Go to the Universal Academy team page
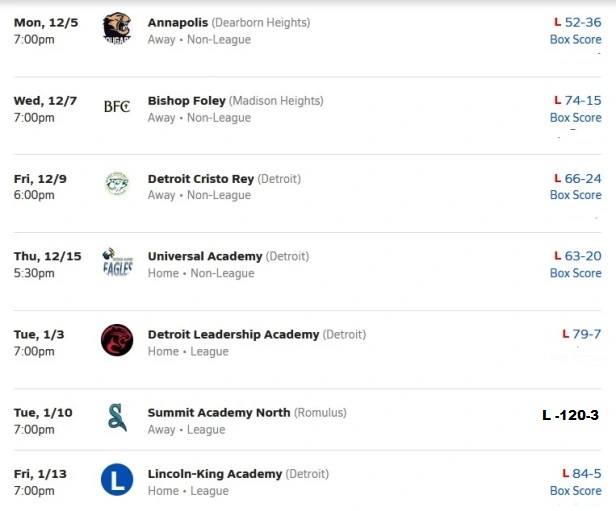 pyautogui.click(x=205, y=256)
